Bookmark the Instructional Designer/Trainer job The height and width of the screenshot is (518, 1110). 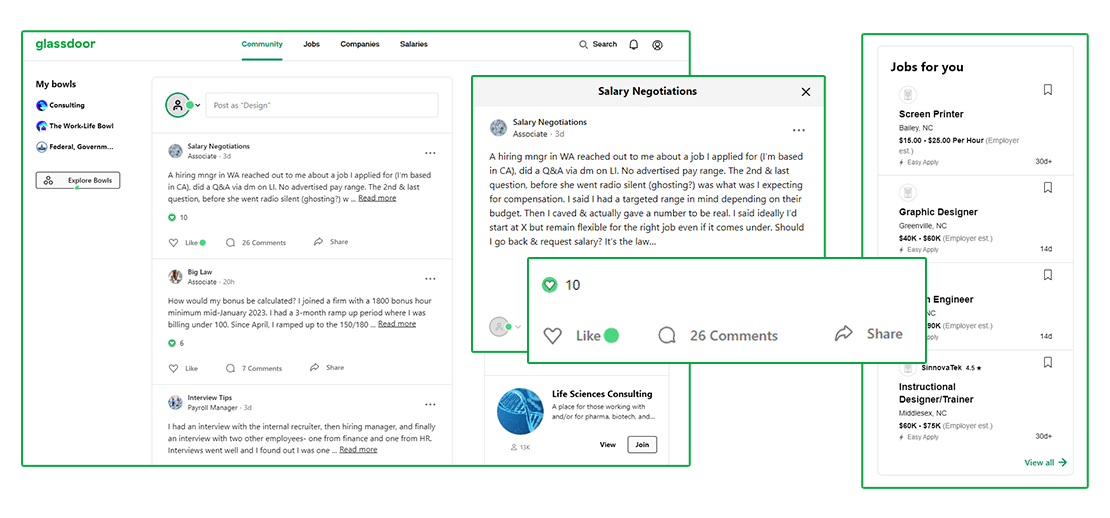(1048, 362)
